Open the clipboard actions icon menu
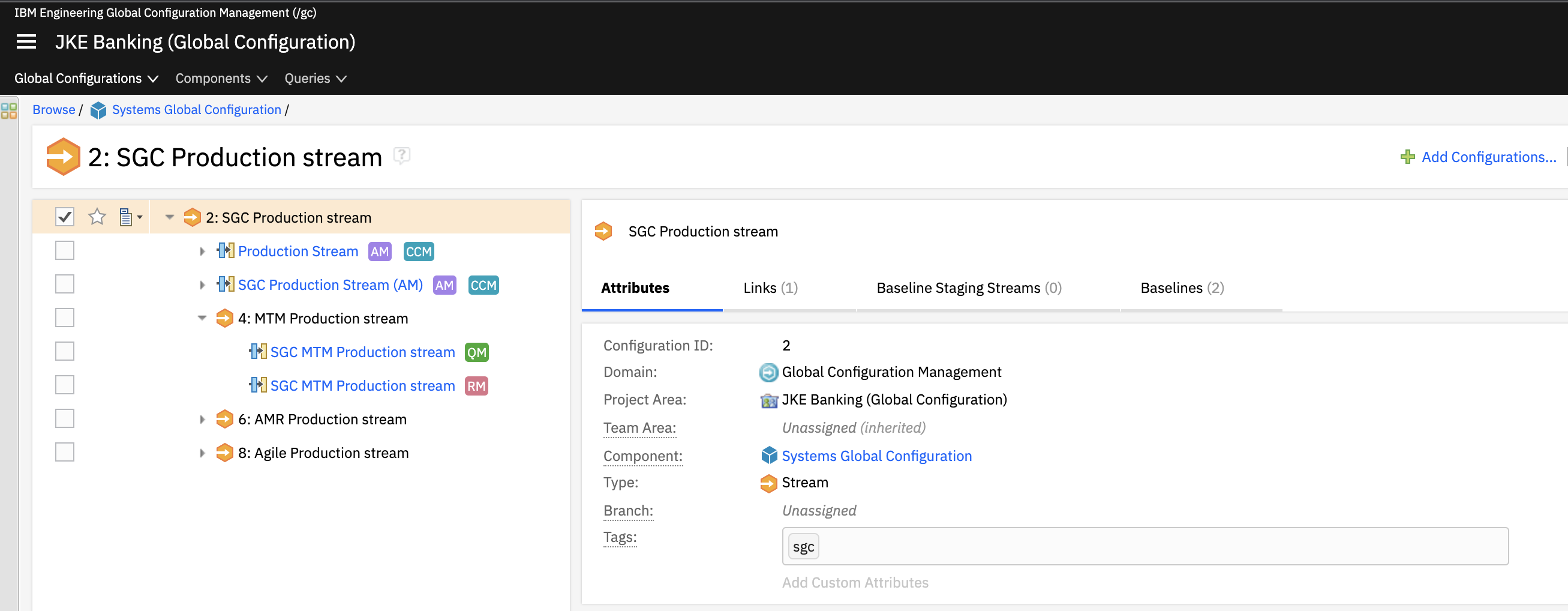Image resolution: width=1568 pixels, height=611 pixels. tap(130, 217)
